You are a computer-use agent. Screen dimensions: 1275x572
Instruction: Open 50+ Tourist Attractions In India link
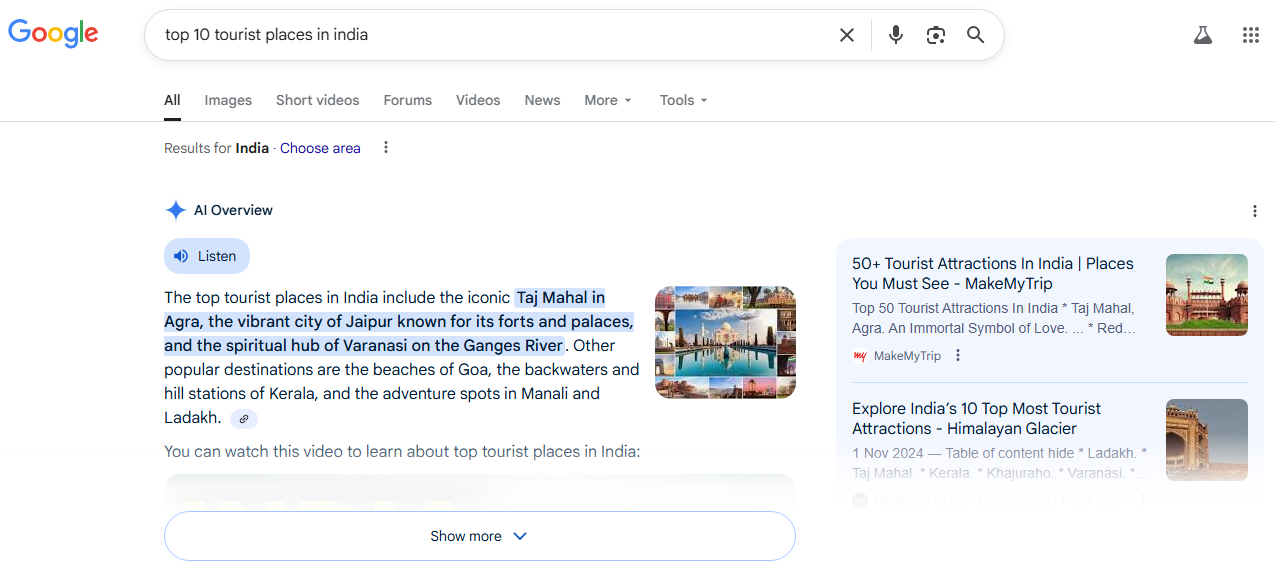pyautogui.click(x=993, y=273)
